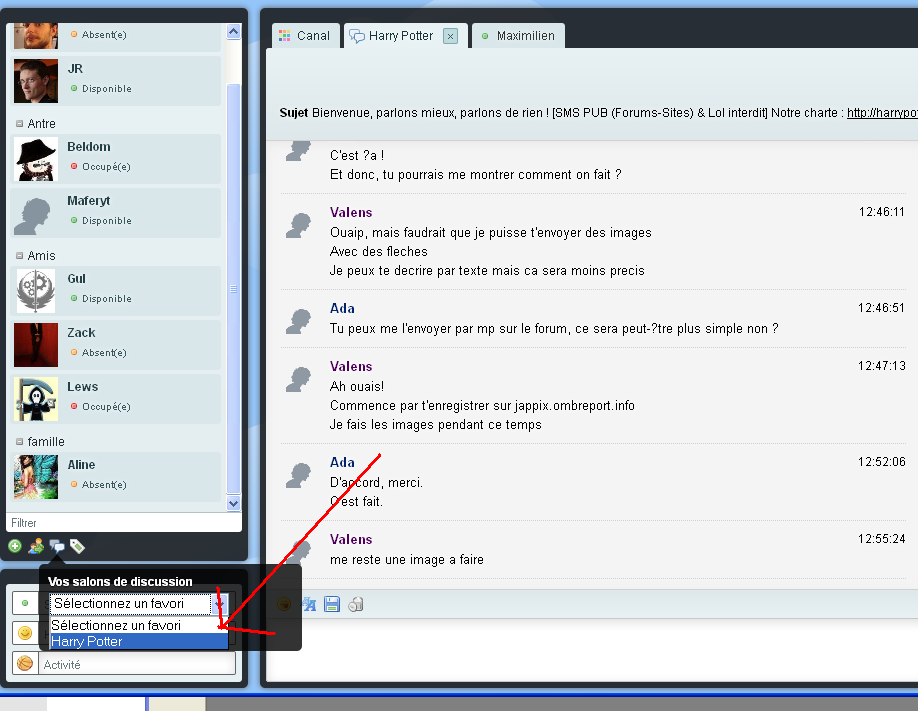
Task: Click the green add contact icon
Action: point(15,546)
